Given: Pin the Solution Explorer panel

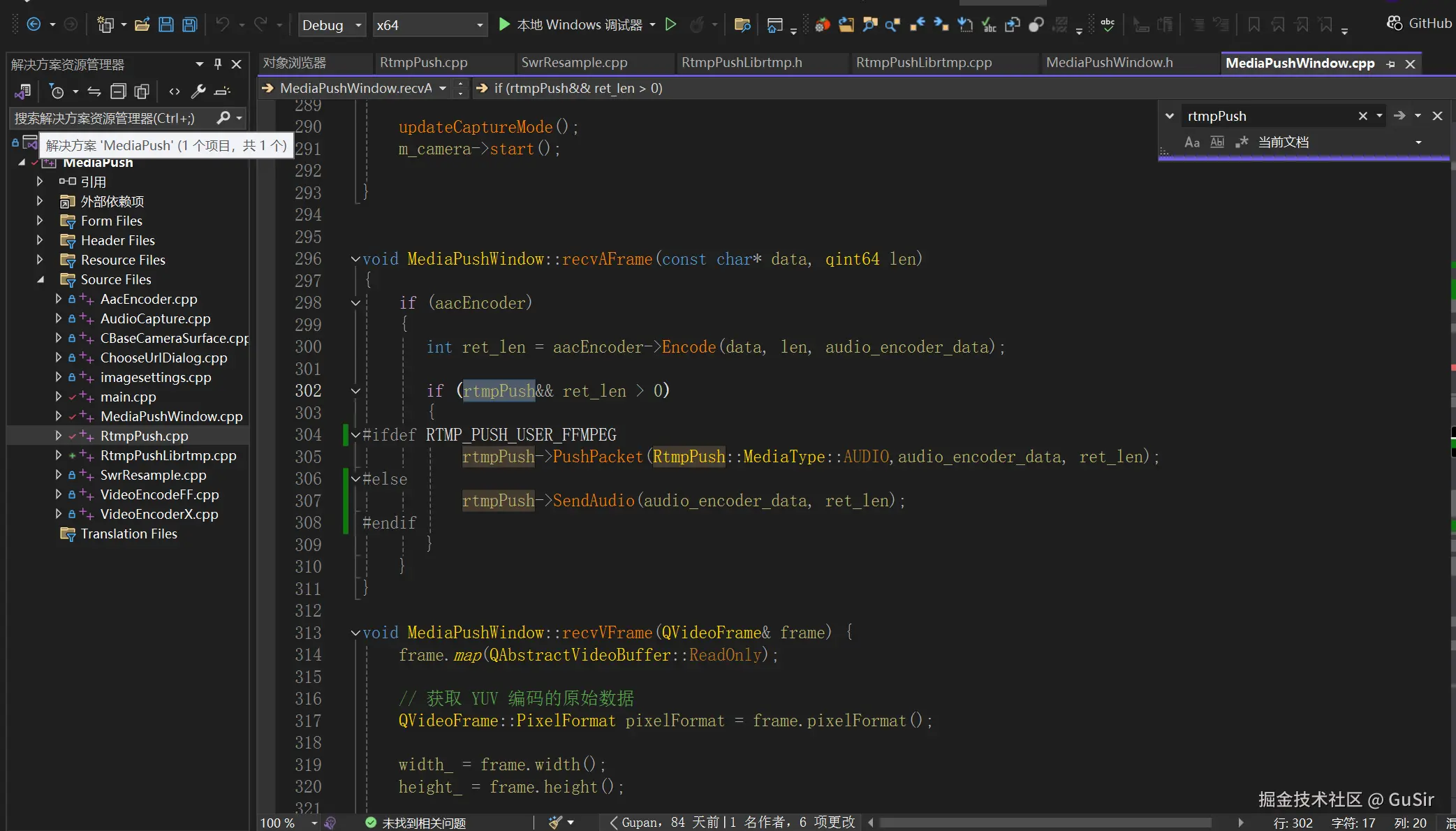Looking at the screenshot, I should pyautogui.click(x=218, y=64).
